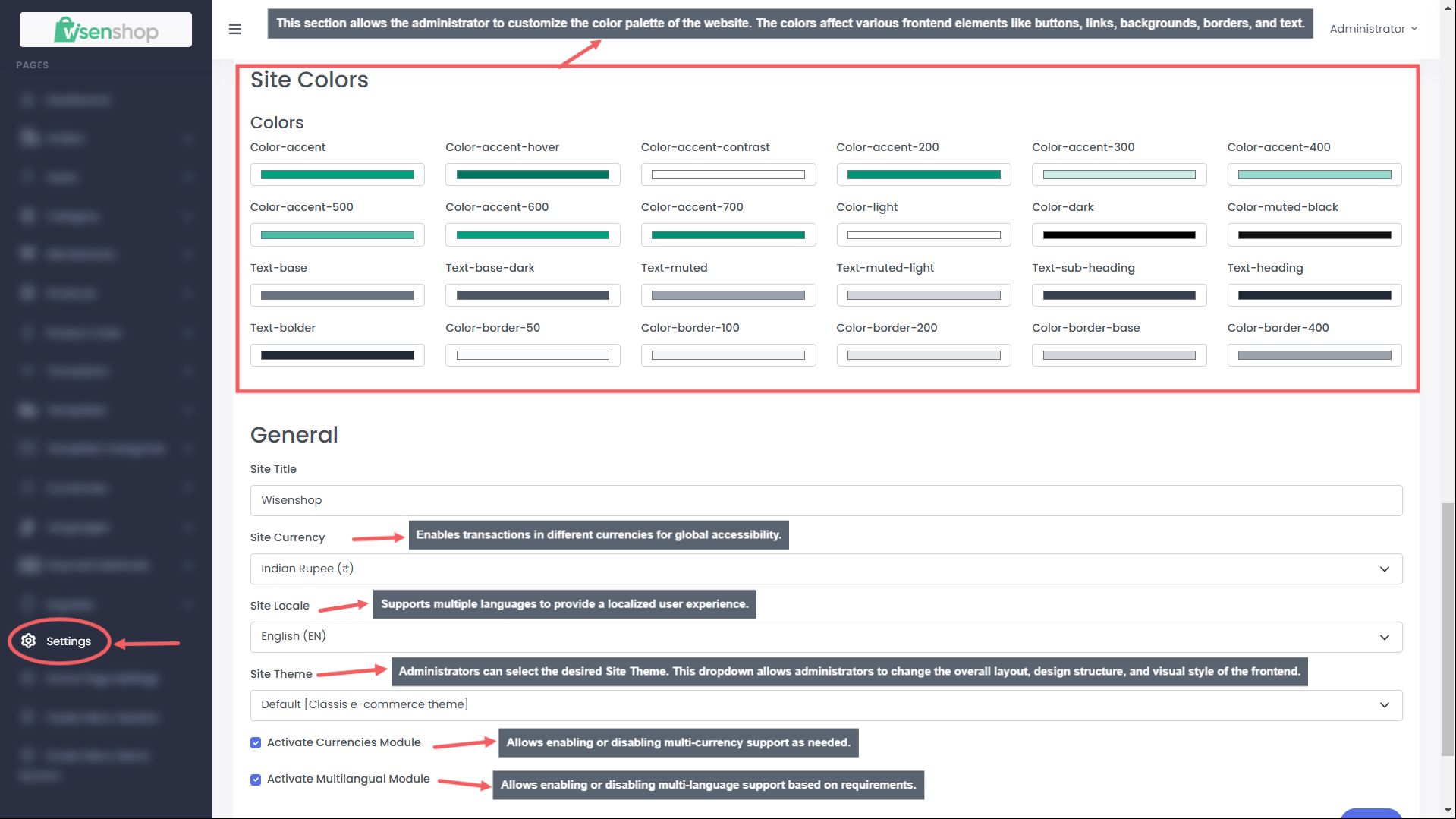Image resolution: width=1456 pixels, height=819 pixels.
Task: Pick the Color-accent-700 swatch
Action: click(728, 235)
